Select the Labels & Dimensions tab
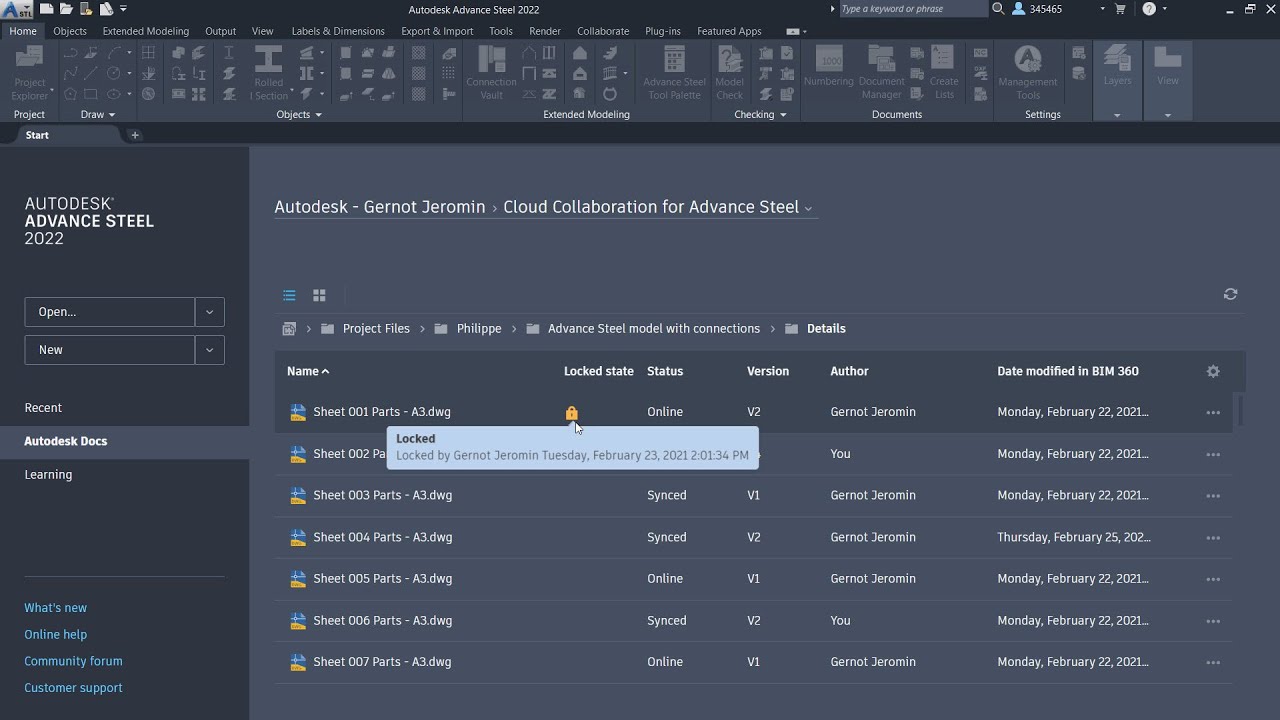This screenshot has height=720, width=1280. 338,31
